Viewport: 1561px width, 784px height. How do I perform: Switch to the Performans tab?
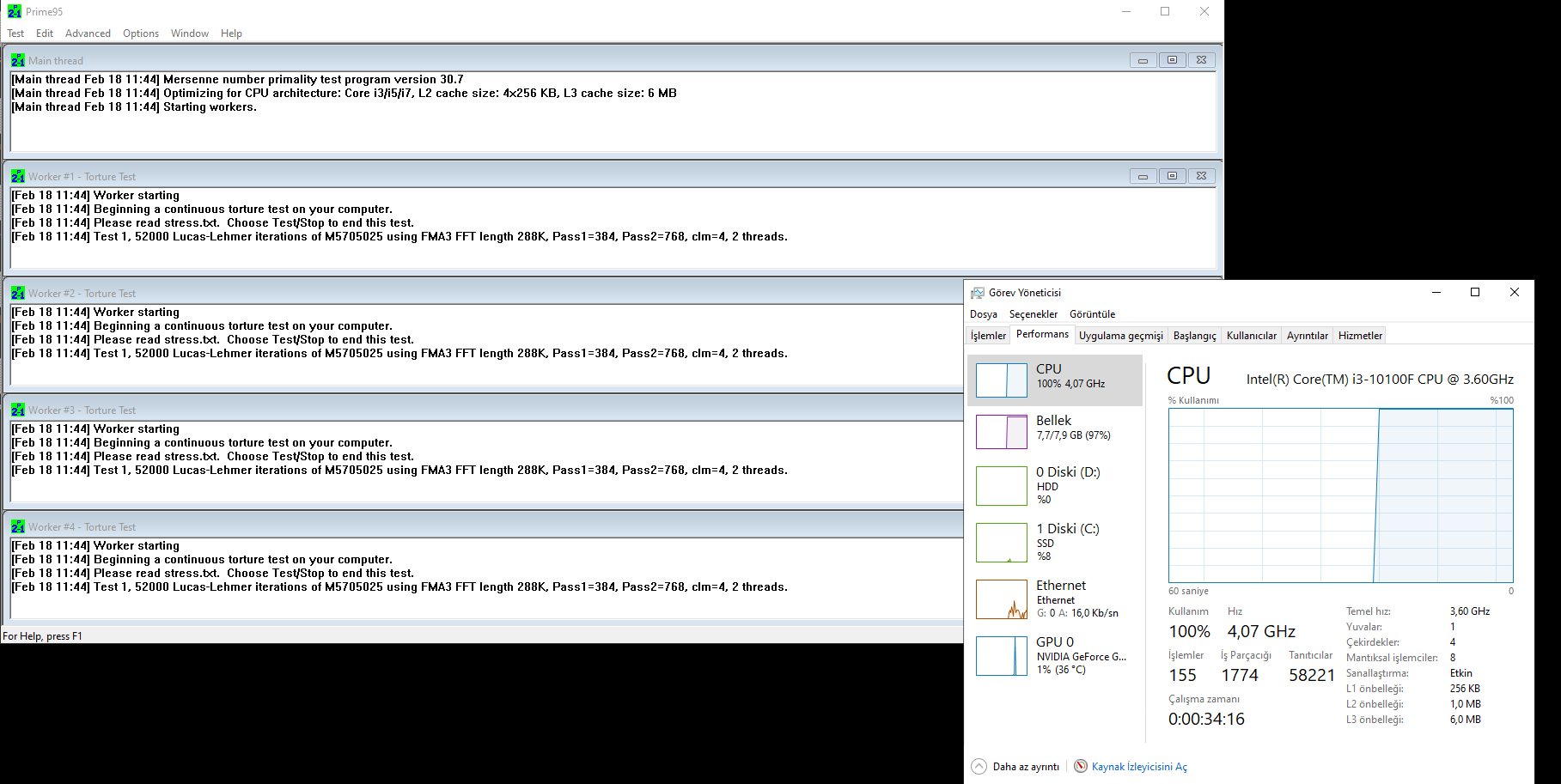tap(1042, 335)
